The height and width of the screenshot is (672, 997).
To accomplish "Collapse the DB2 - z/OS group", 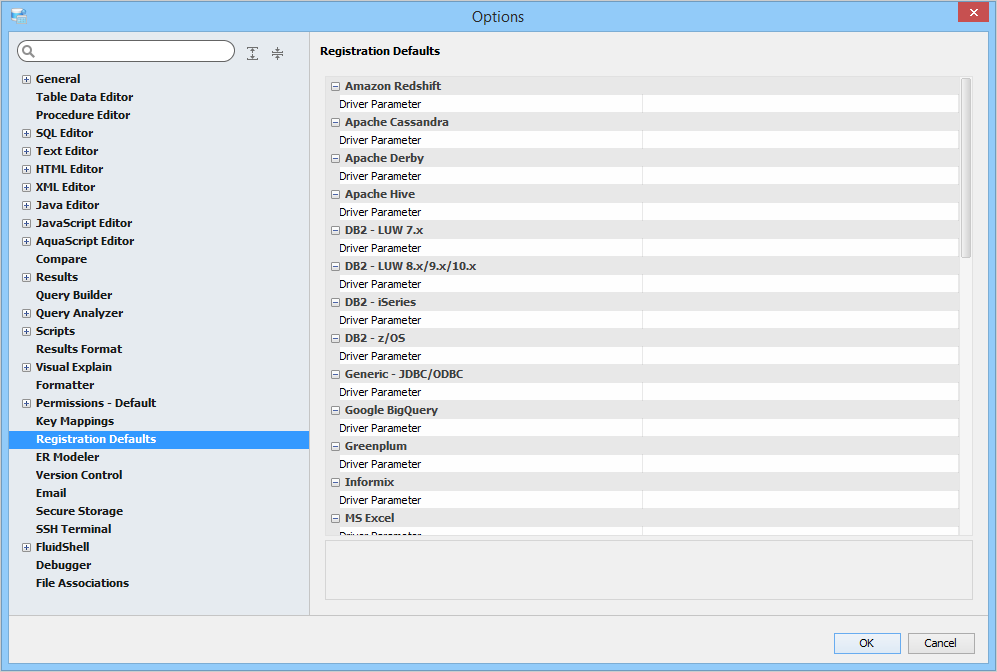I will [335, 339].
